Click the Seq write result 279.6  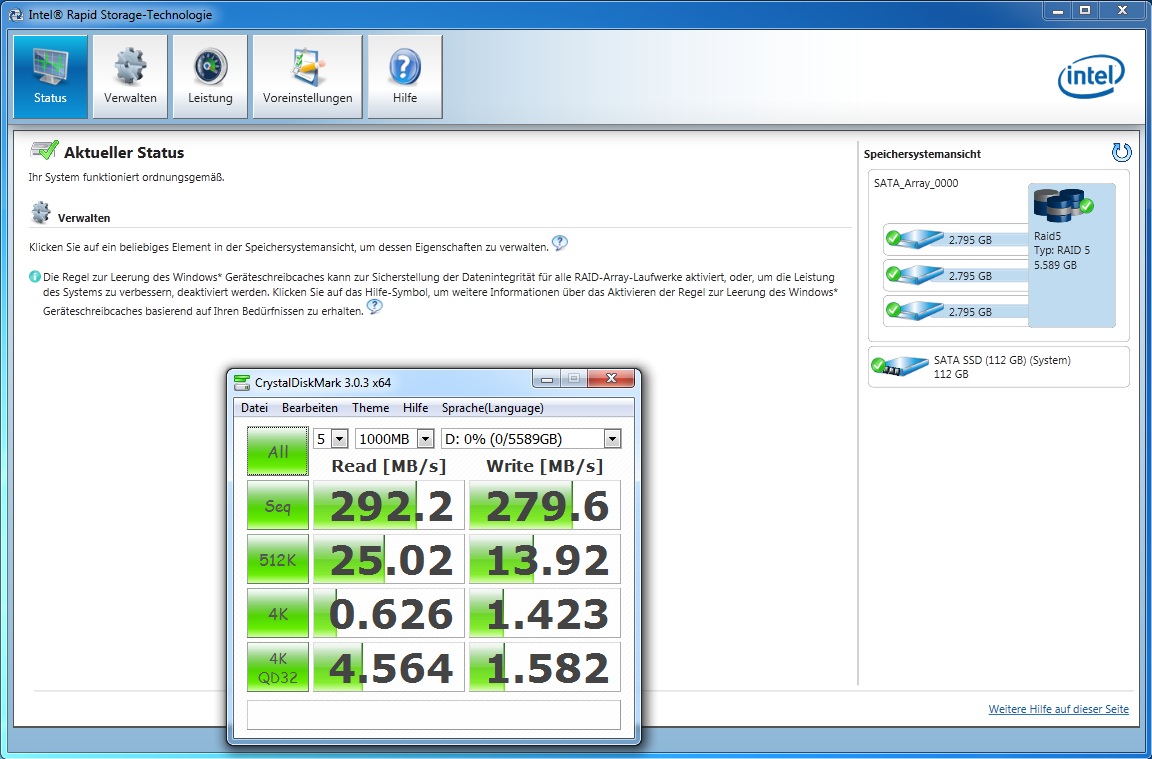545,506
